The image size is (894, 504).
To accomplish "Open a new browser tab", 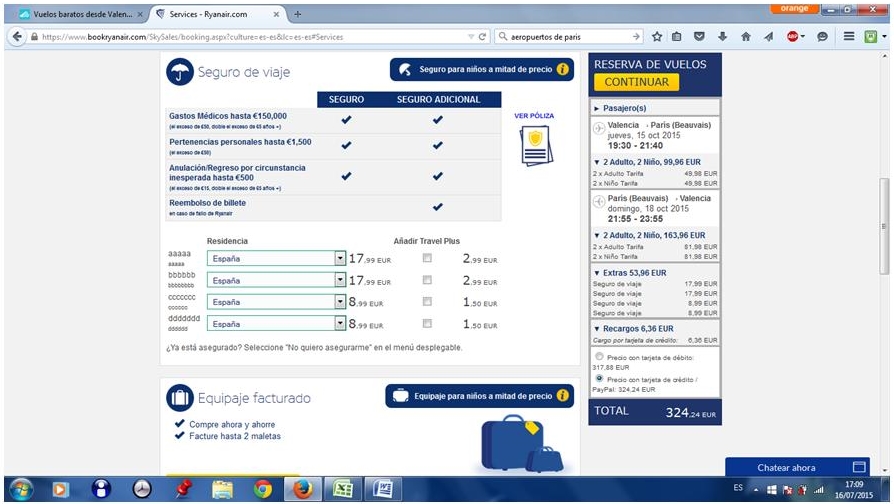I will [x=297, y=14].
